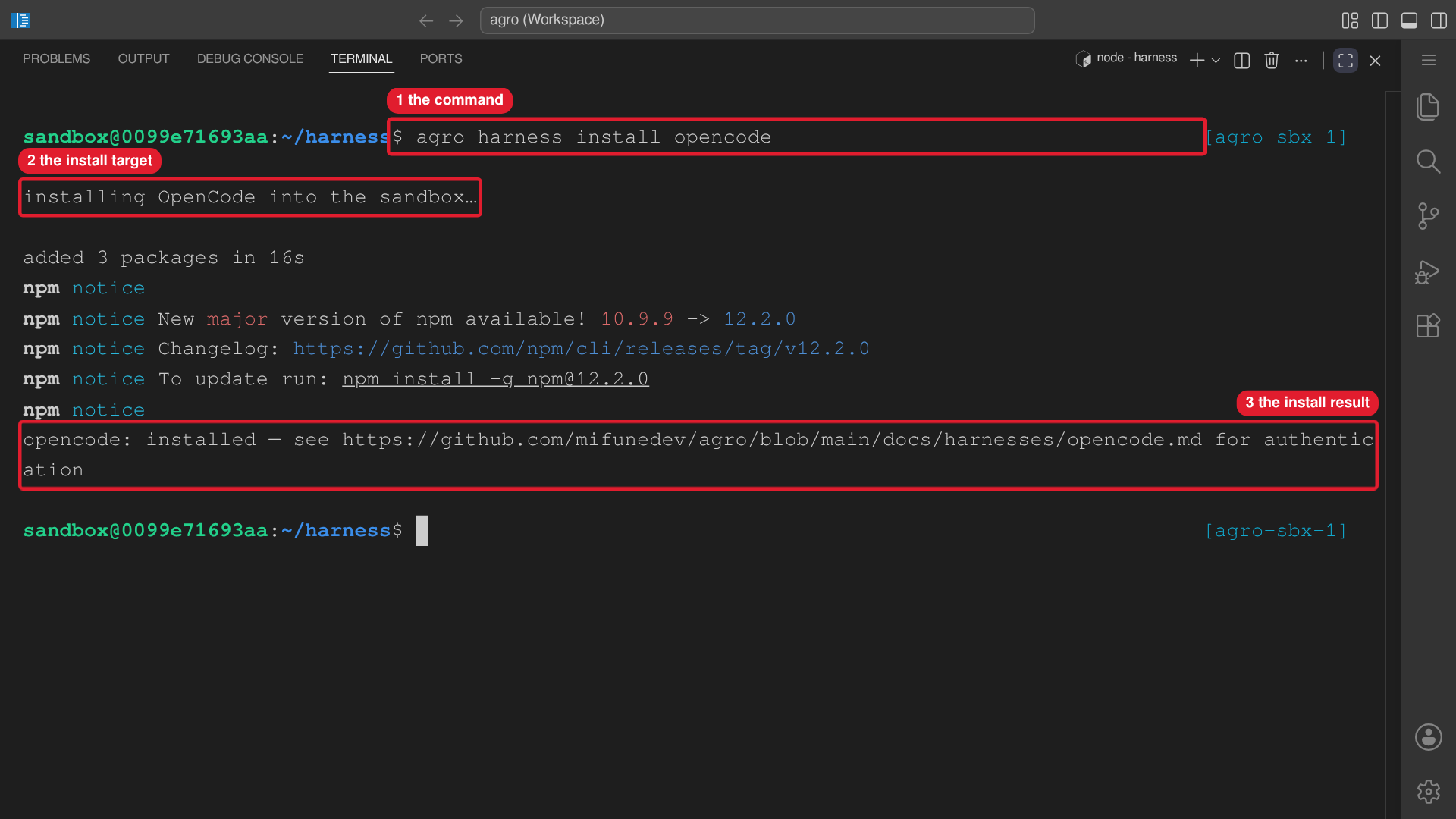This screenshot has width=1456, height=819.
Task: Toggle the secondary side bar
Action: point(1439,20)
